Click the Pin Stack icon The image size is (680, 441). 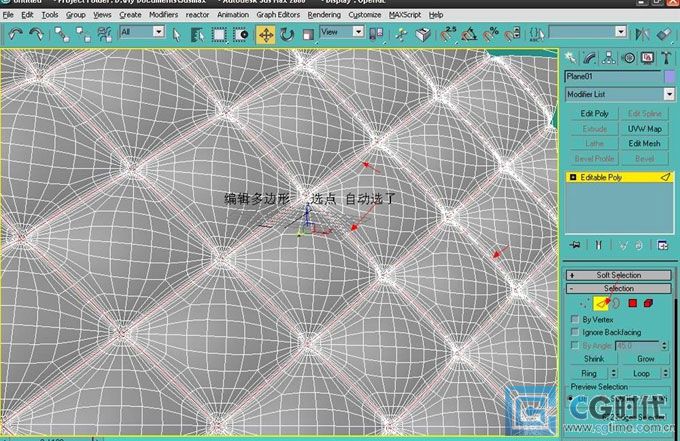575,244
